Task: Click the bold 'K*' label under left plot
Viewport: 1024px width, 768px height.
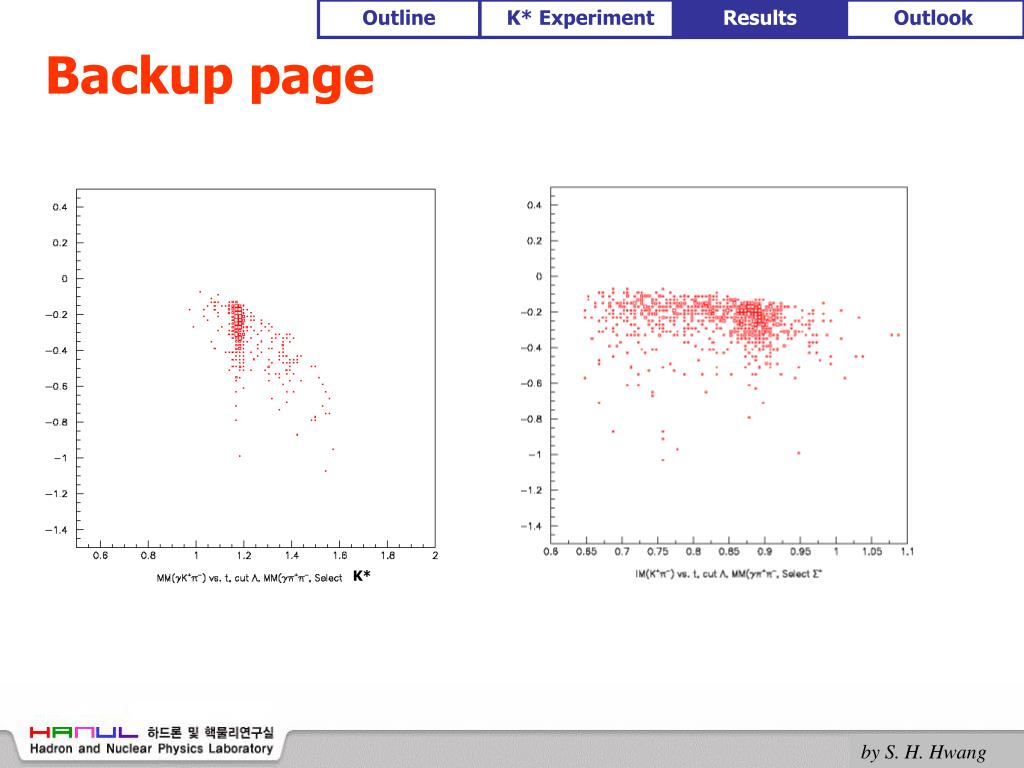Action: pos(362,575)
